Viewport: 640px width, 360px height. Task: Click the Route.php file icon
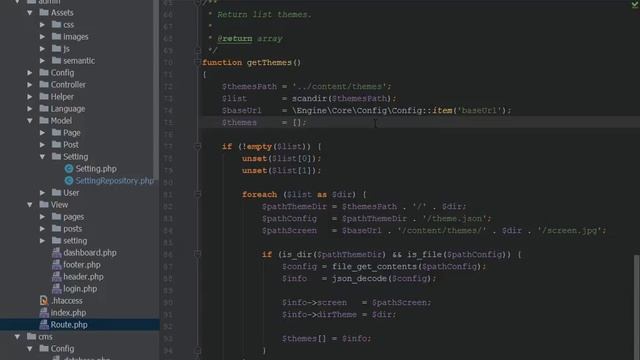44,324
